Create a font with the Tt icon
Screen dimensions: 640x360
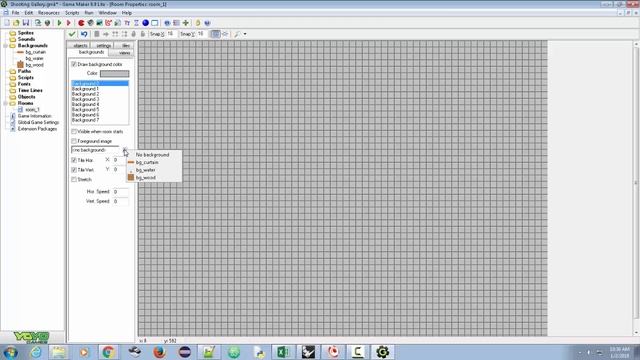[127, 23]
